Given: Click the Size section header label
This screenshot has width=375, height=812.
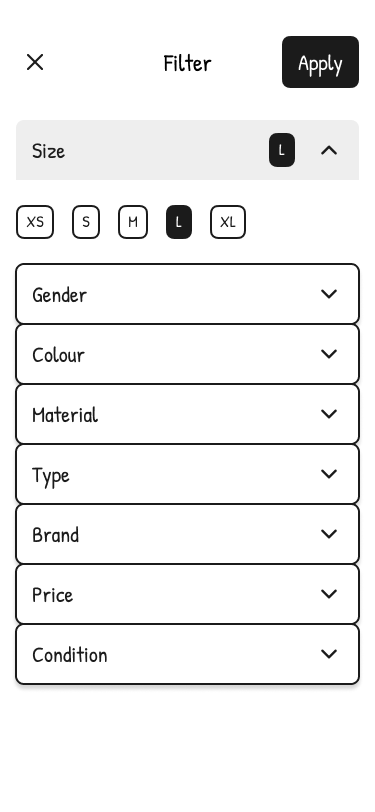Looking at the screenshot, I should pos(49,151).
